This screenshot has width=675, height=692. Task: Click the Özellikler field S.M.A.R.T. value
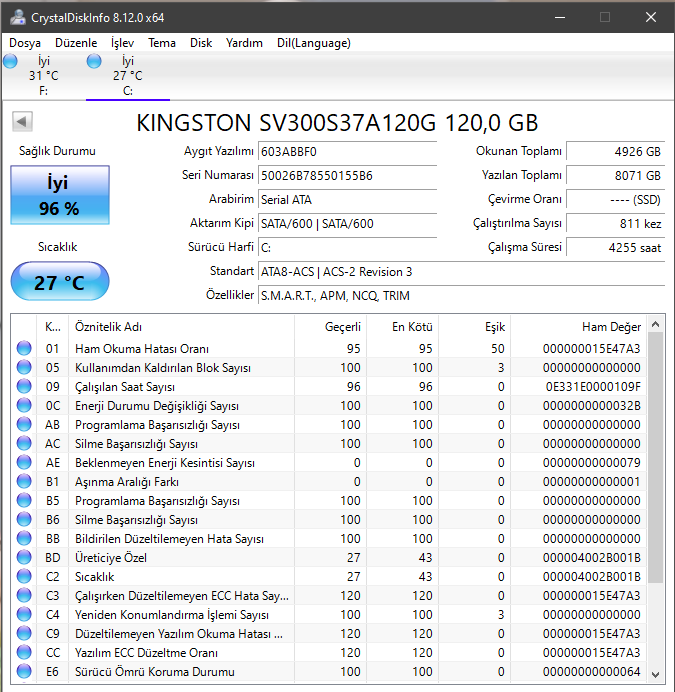[461, 295]
